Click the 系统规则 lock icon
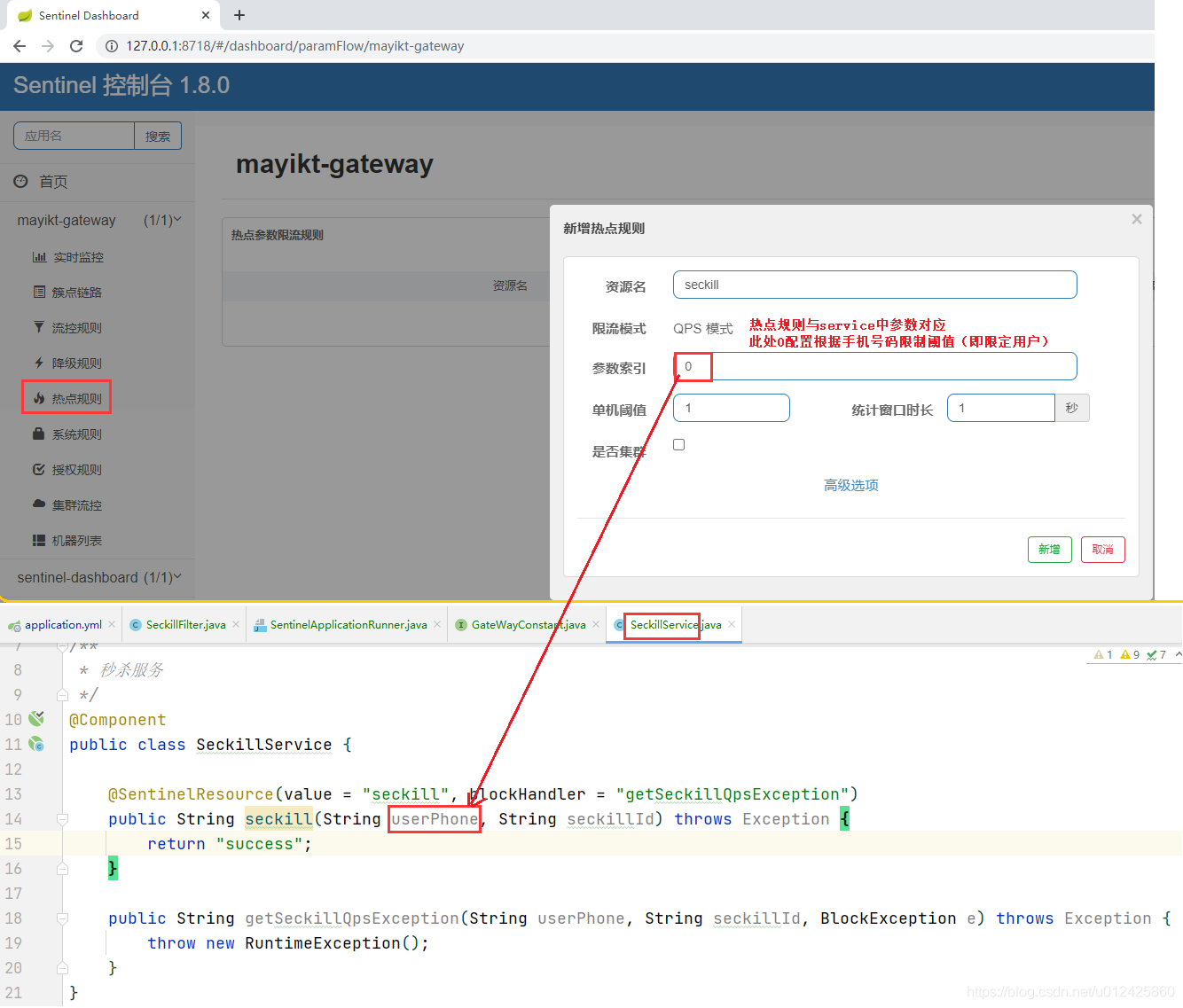The width and height of the screenshot is (1183, 1008). 39,434
